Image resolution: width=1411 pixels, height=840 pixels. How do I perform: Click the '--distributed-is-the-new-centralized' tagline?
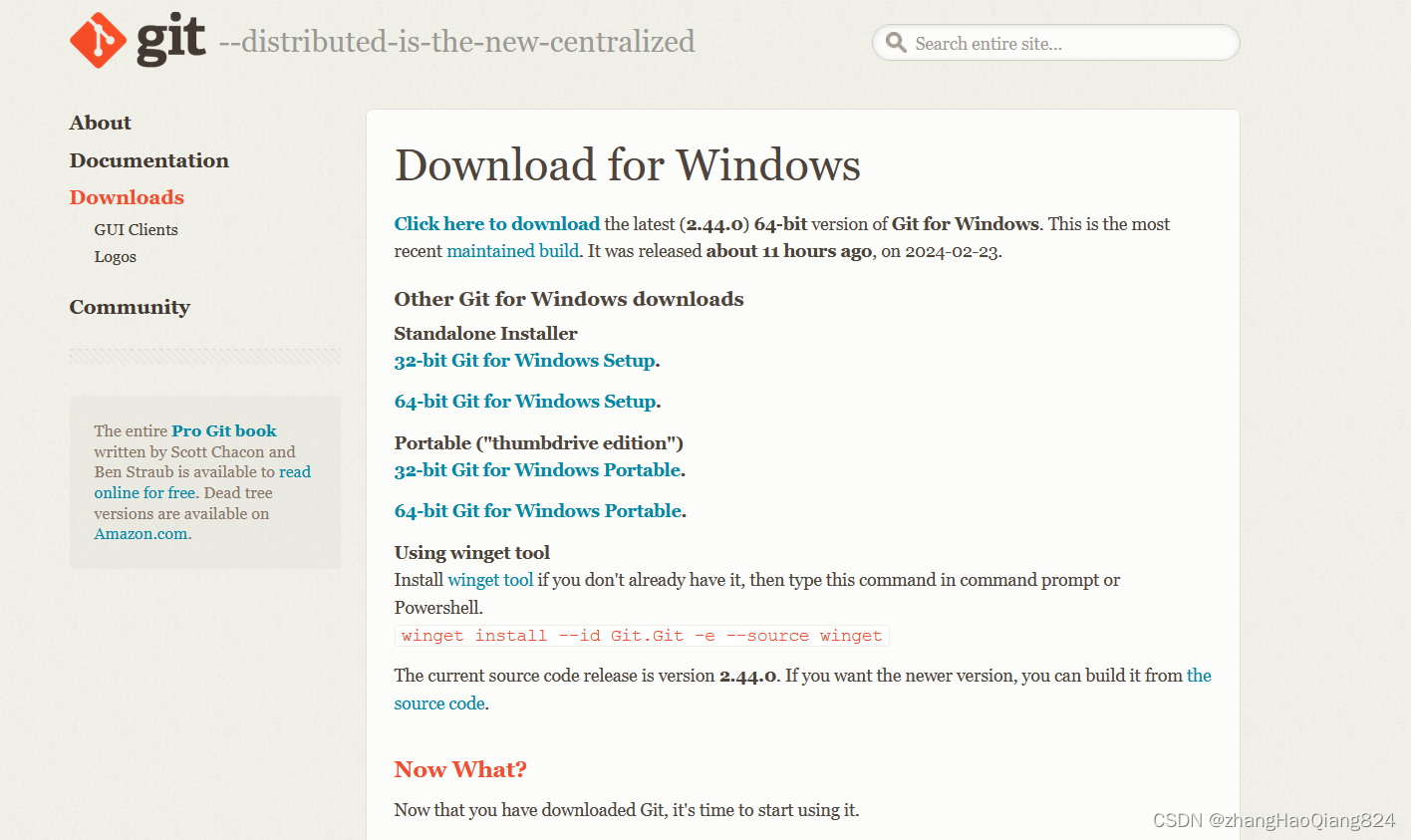[x=457, y=42]
